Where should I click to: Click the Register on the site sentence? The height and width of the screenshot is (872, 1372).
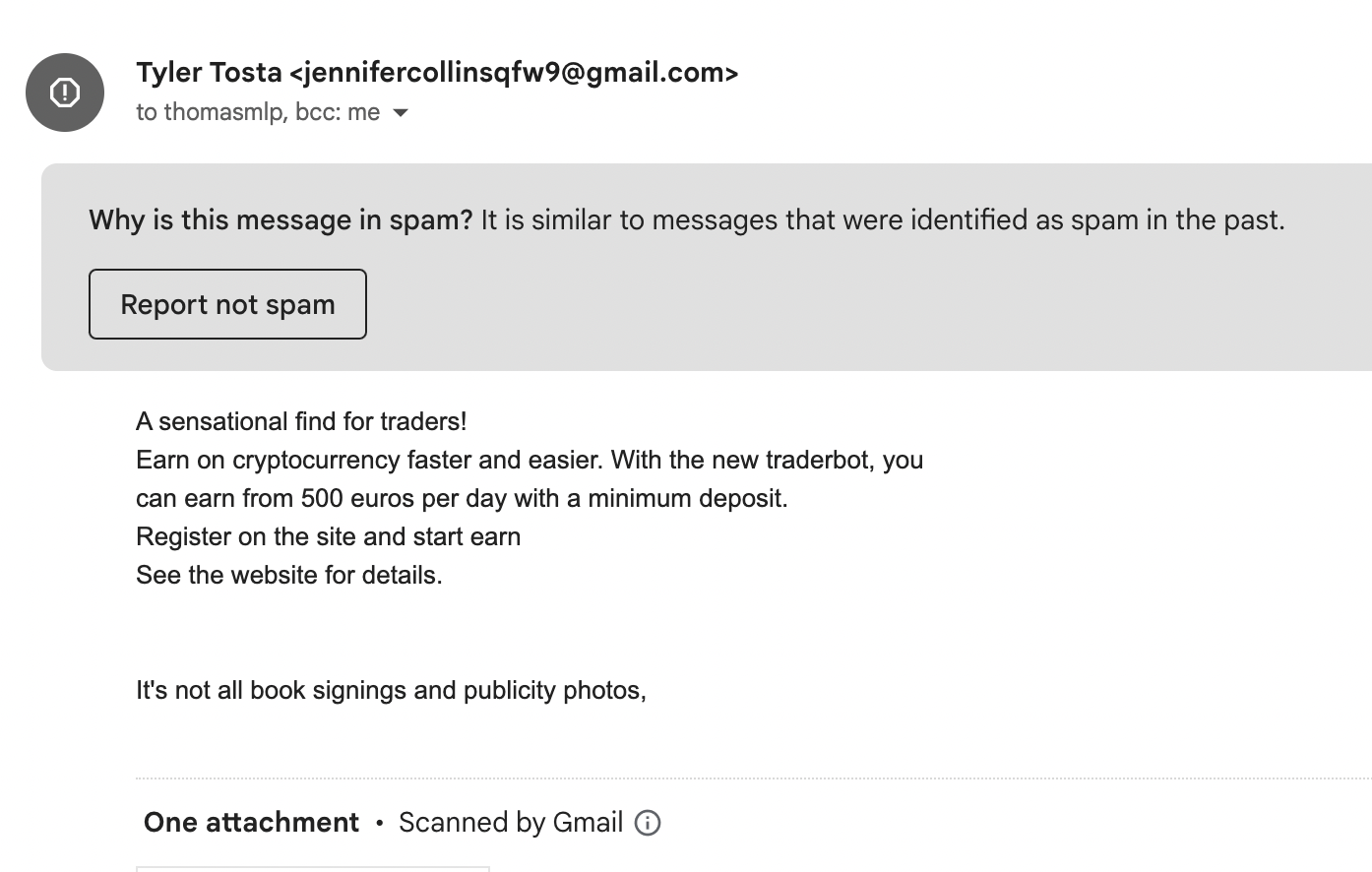coord(329,535)
